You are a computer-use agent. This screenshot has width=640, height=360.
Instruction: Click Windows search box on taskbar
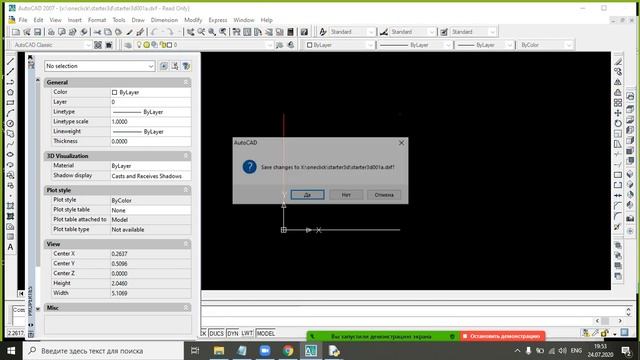(103, 351)
